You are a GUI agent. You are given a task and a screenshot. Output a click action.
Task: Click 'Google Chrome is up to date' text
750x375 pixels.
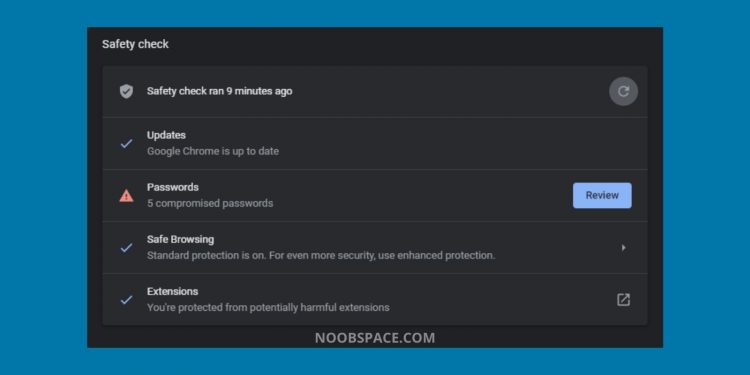pos(213,151)
